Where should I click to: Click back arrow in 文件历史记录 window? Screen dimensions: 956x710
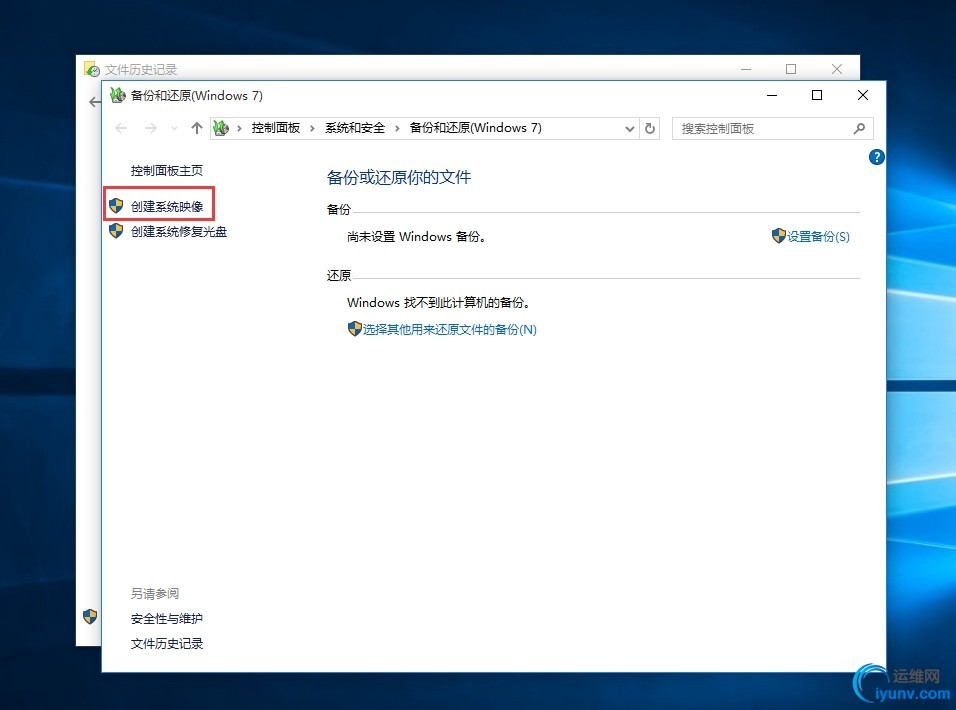[95, 102]
